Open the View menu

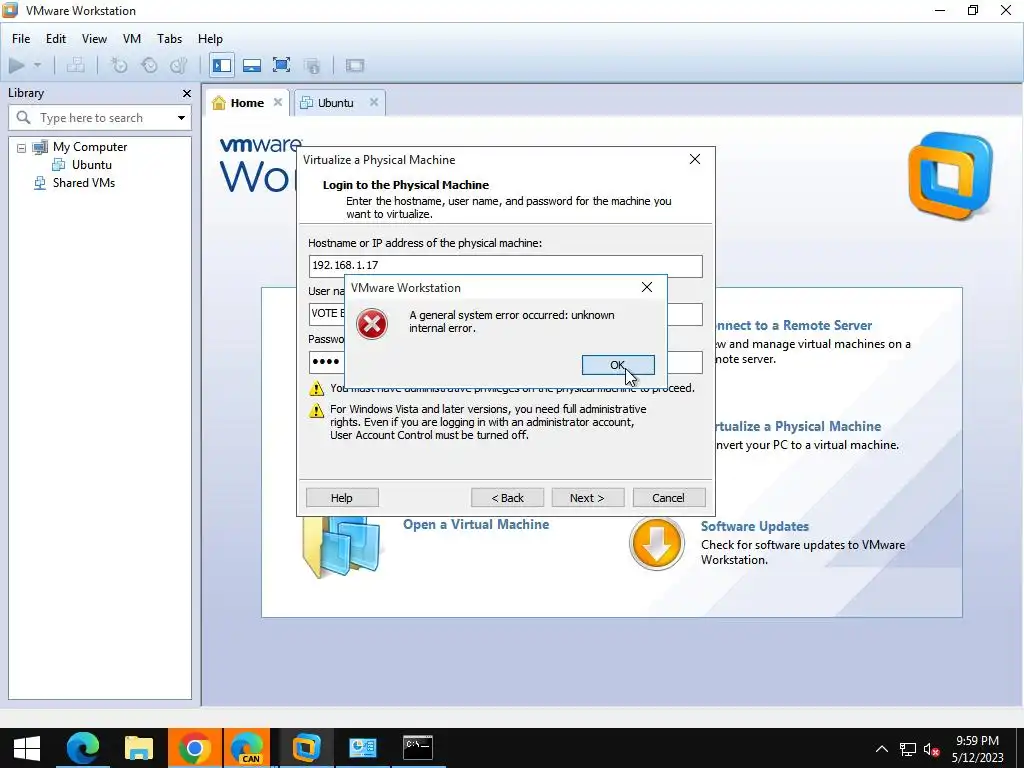94,39
